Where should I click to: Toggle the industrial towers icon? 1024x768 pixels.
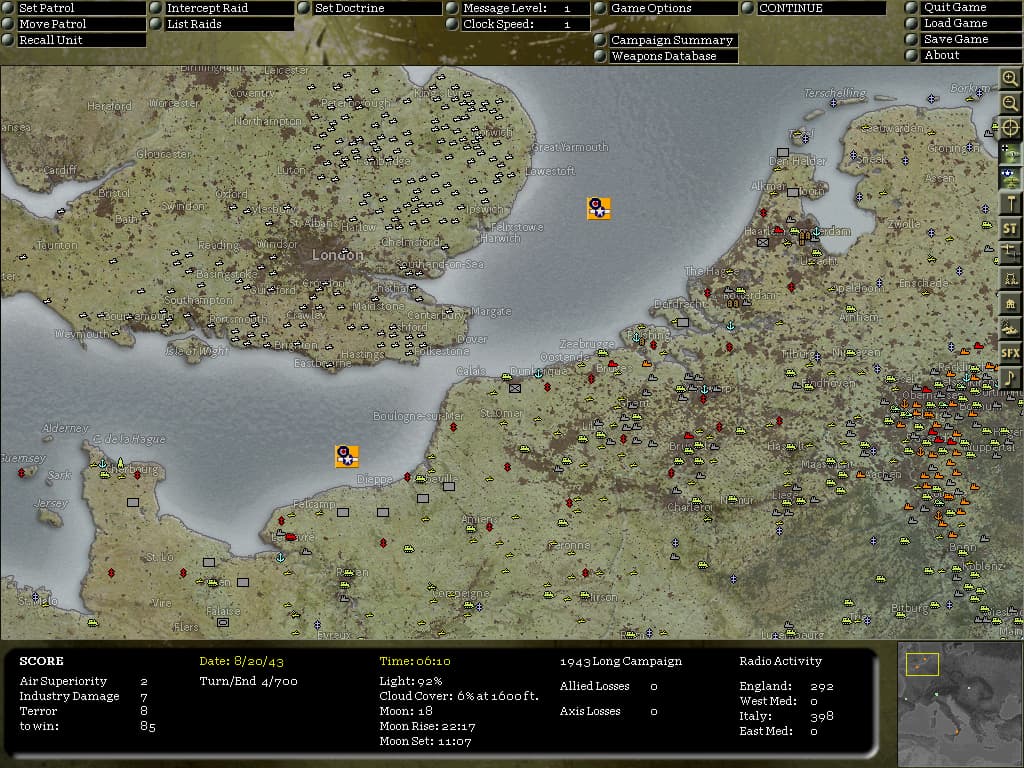coord(1010,279)
